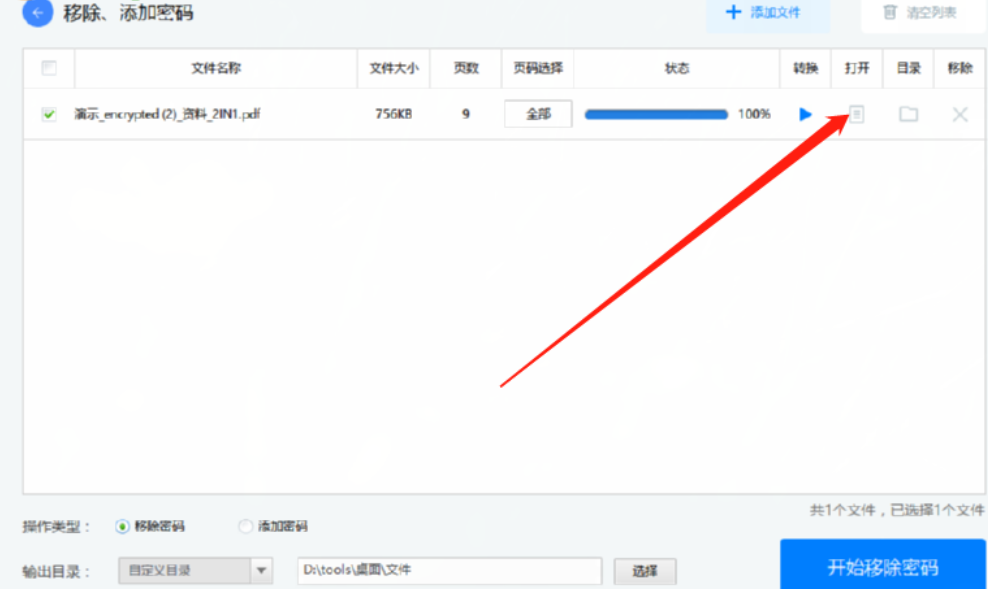This screenshot has width=988, height=590.
Task: Remove the file with the X icon
Action: tap(960, 114)
